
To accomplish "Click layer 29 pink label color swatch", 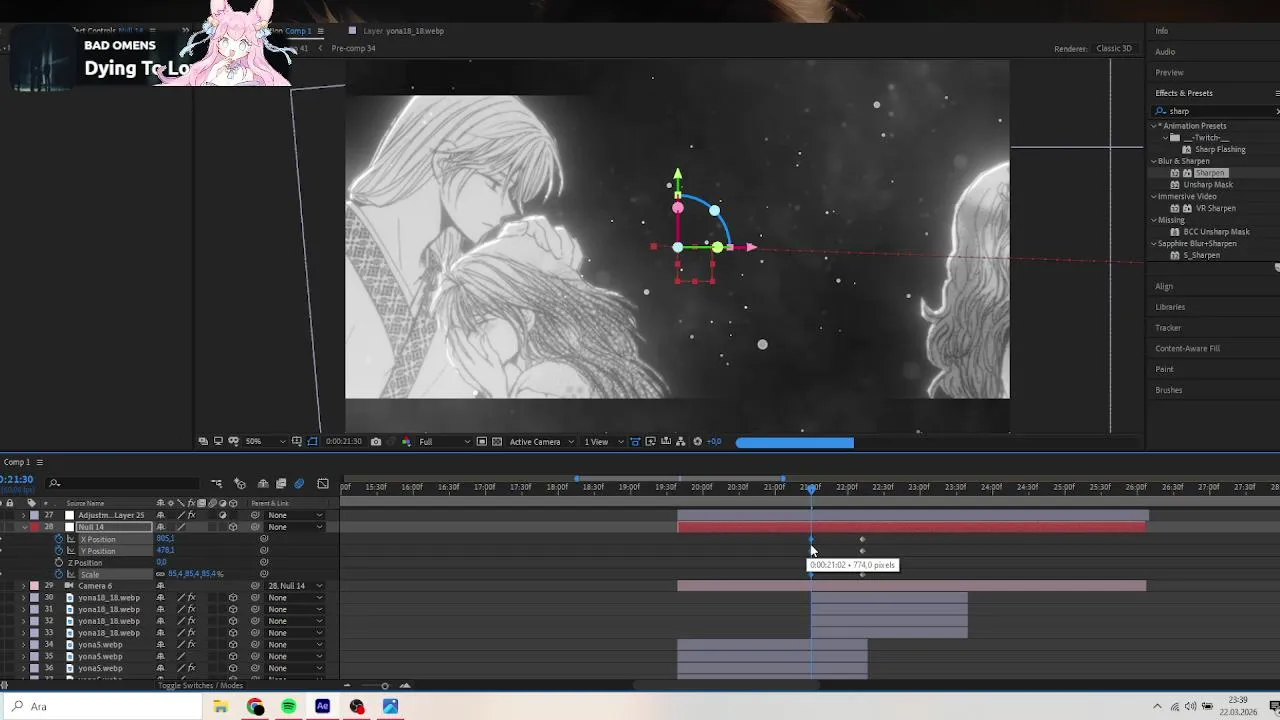I will point(35,586).
